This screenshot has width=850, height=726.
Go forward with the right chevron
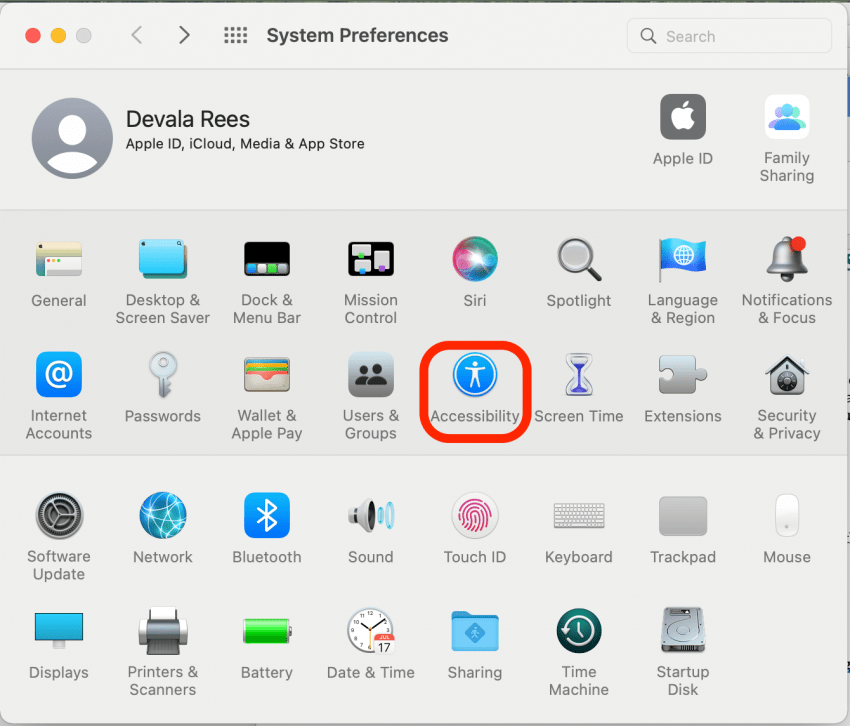point(184,35)
